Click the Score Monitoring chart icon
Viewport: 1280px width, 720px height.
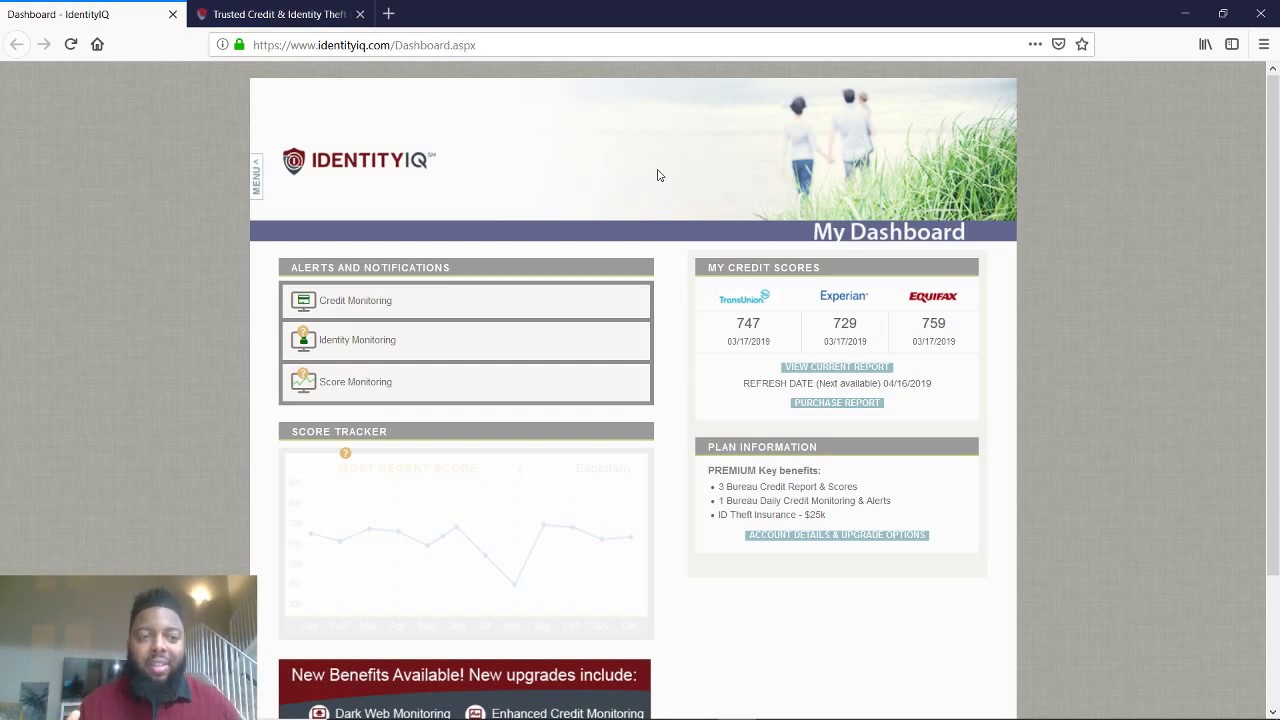303,381
